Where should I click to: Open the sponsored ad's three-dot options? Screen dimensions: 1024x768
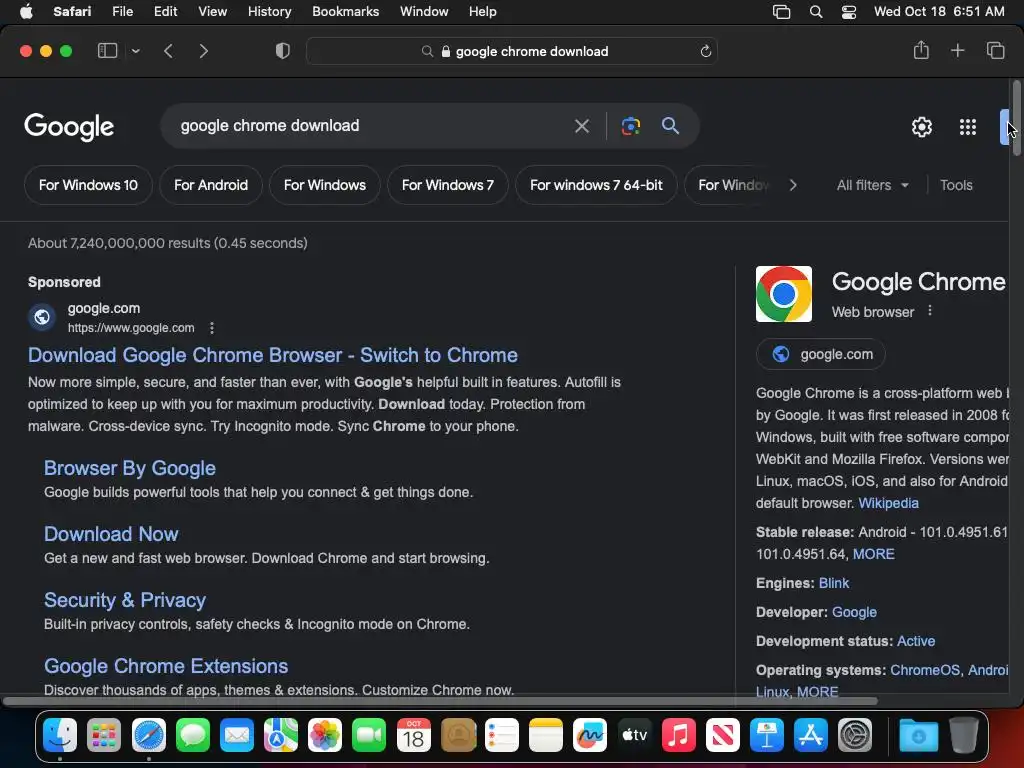point(212,328)
